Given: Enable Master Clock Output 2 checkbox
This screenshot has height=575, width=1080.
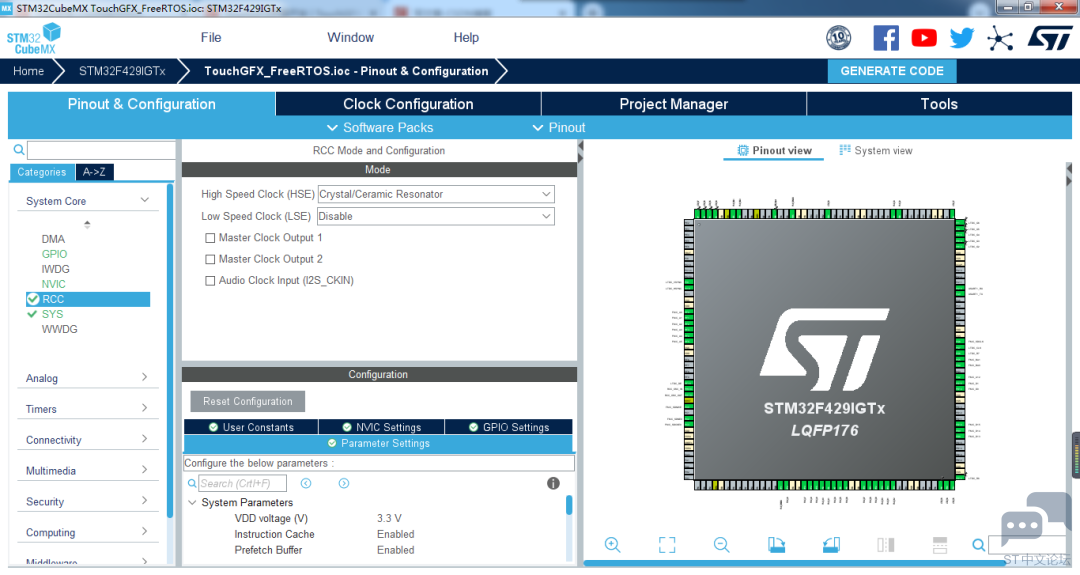Looking at the screenshot, I should pyautogui.click(x=210, y=260).
